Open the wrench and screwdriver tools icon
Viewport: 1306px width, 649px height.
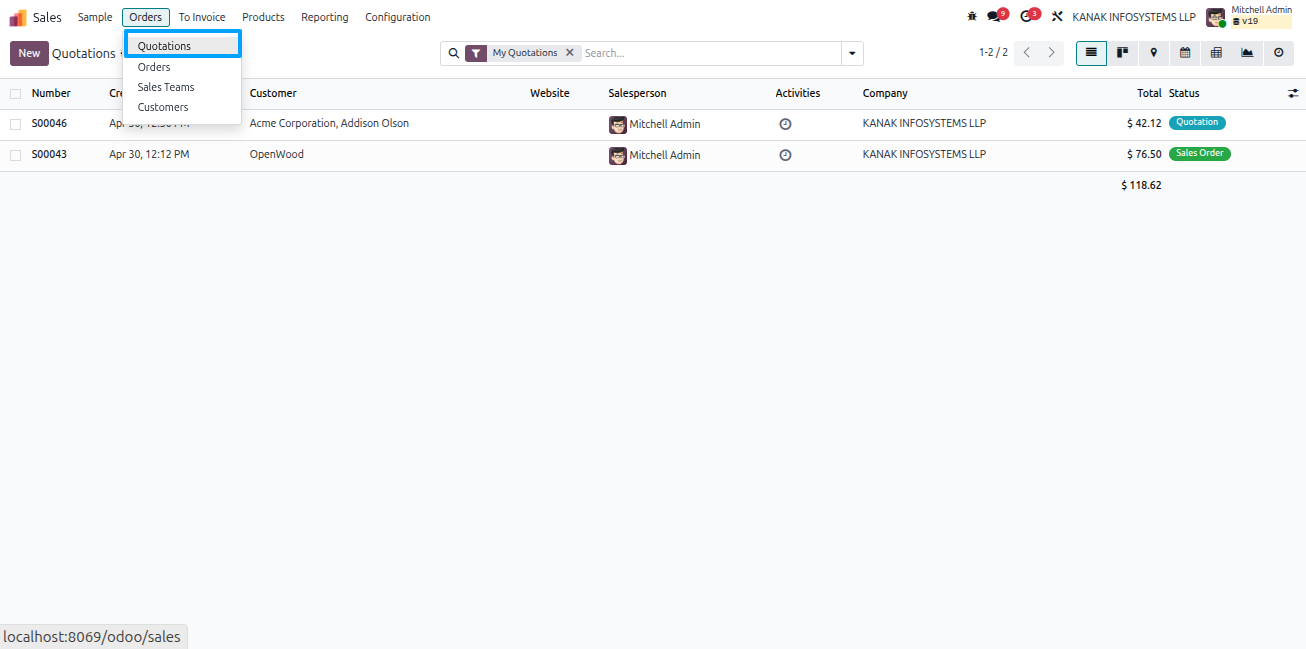[1057, 17]
